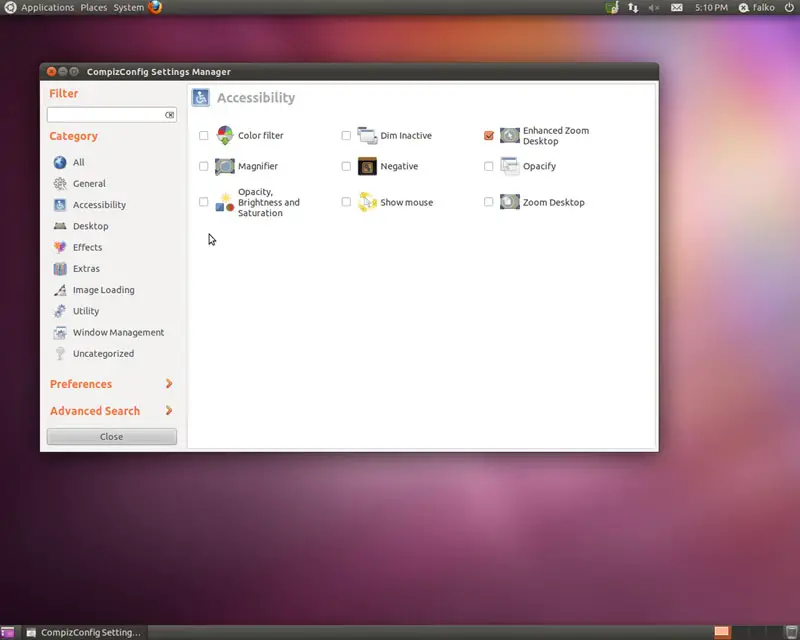Enable the Show mouse checkbox
Screen dimensions: 800x640
click(x=346, y=202)
